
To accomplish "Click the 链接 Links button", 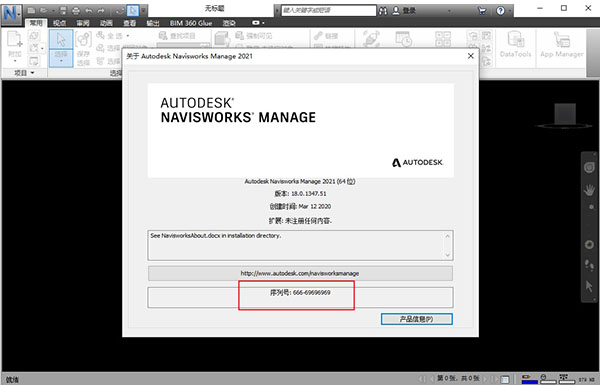I will (x=326, y=36).
